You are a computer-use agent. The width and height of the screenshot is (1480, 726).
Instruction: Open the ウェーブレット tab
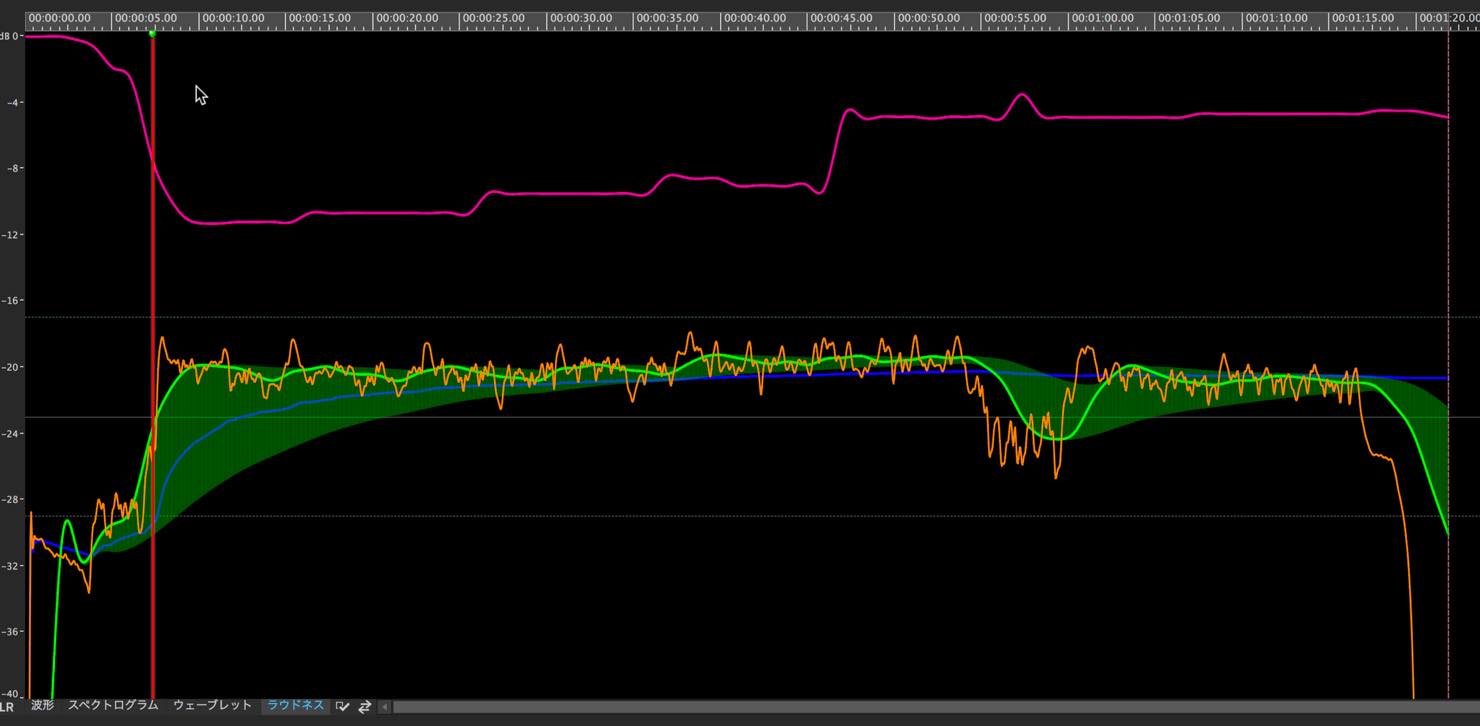212,705
